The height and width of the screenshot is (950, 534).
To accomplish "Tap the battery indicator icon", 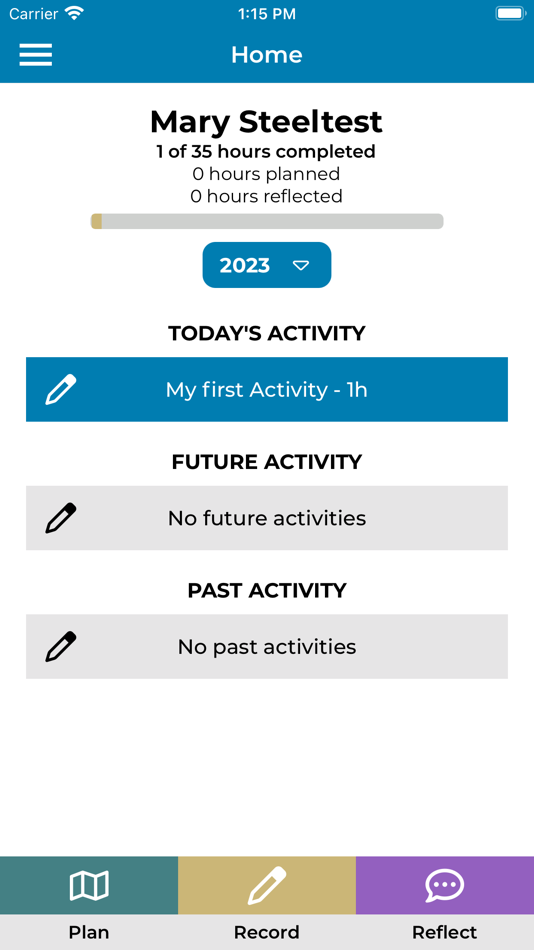I will pyautogui.click(x=510, y=13).
